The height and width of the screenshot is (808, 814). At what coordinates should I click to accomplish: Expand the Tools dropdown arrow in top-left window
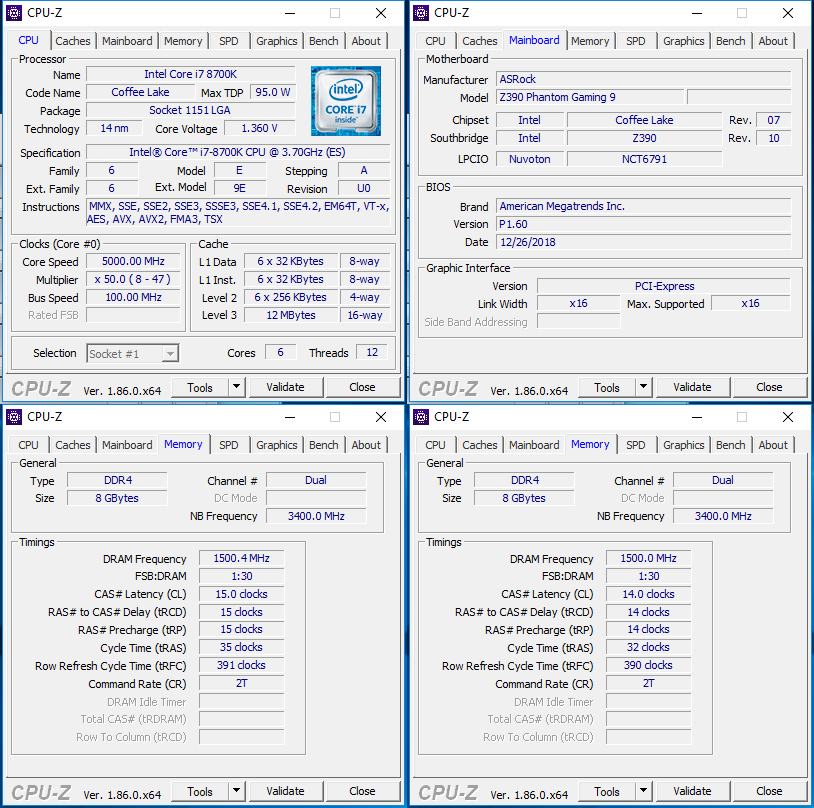point(236,387)
